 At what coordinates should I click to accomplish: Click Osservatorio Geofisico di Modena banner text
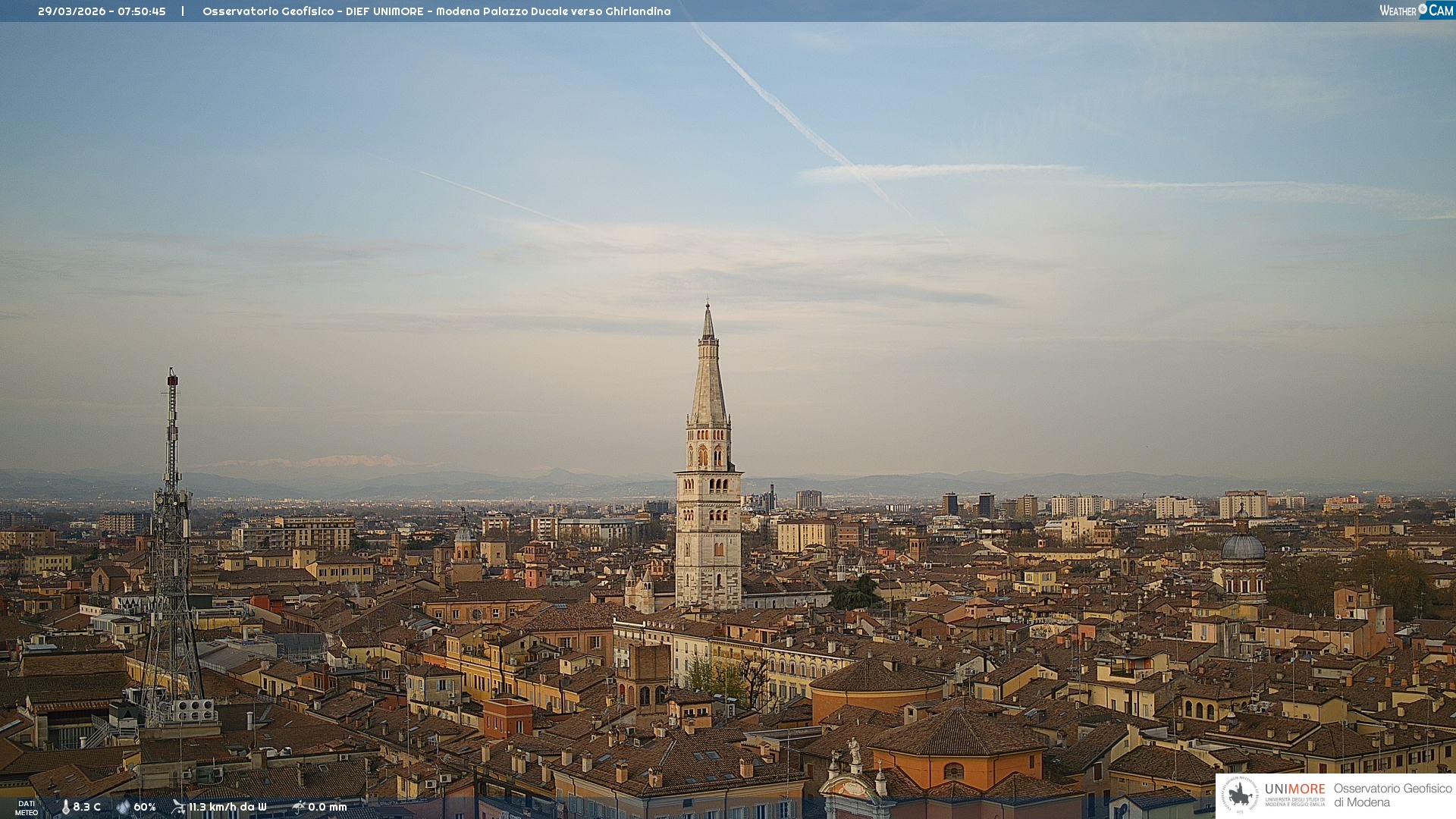pos(1392,795)
